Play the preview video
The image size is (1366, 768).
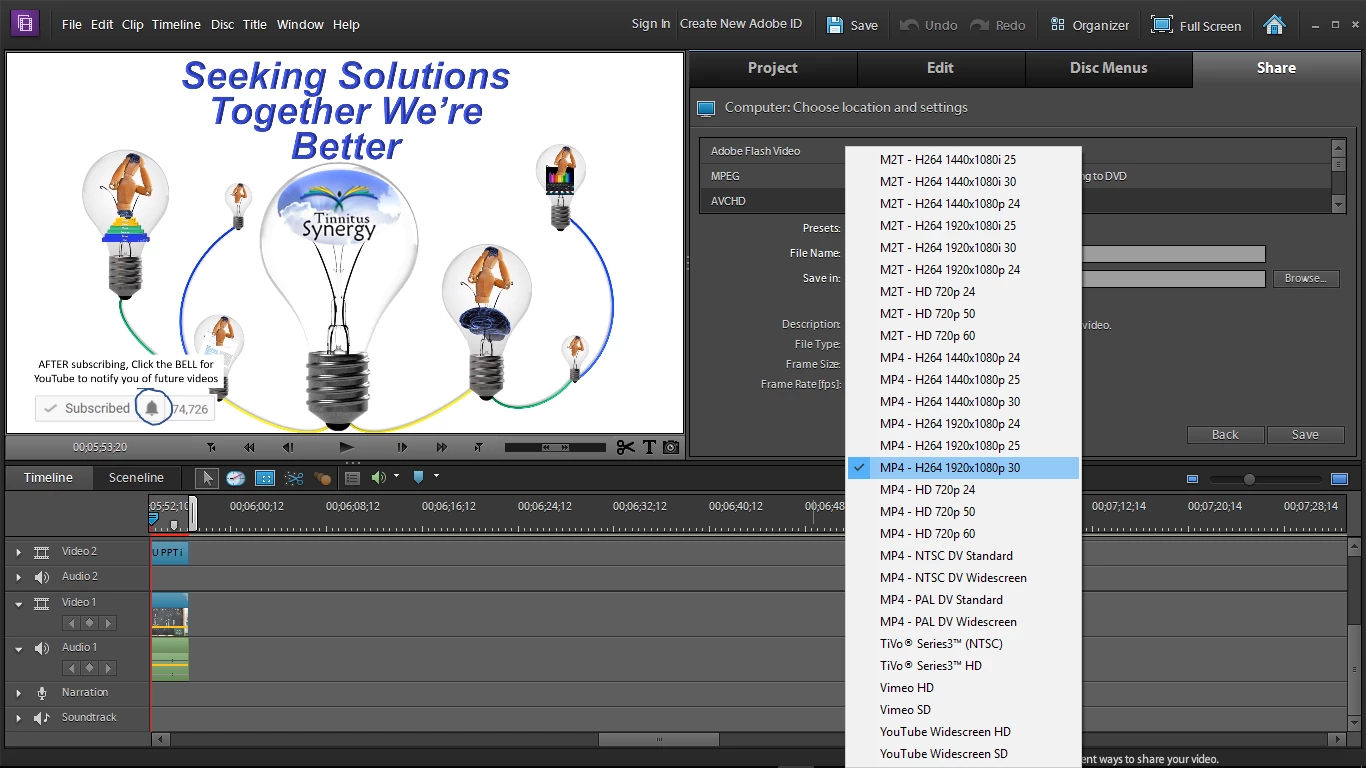pos(346,447)
